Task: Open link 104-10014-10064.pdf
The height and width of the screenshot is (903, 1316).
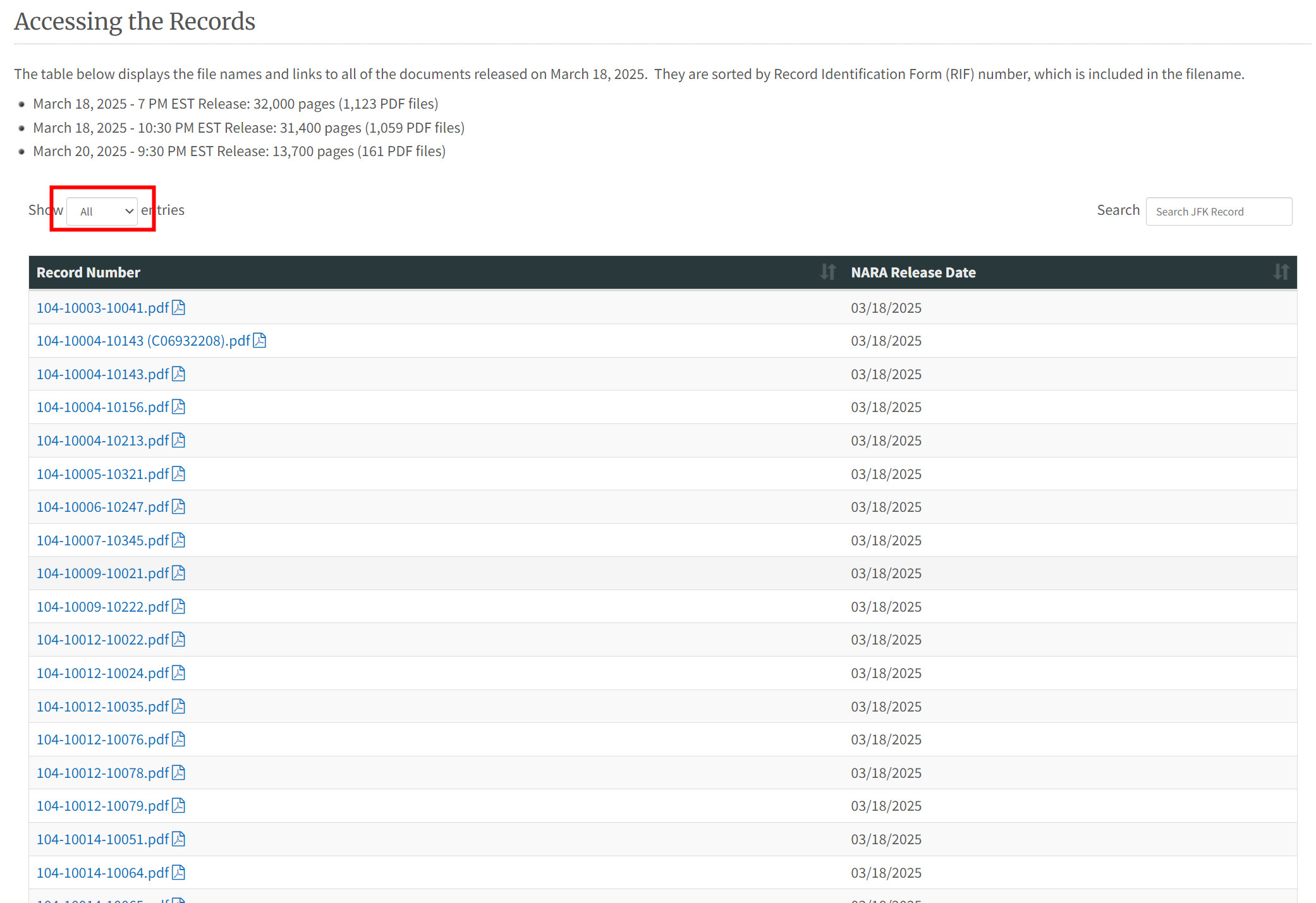Action: [x=102, y=873]
